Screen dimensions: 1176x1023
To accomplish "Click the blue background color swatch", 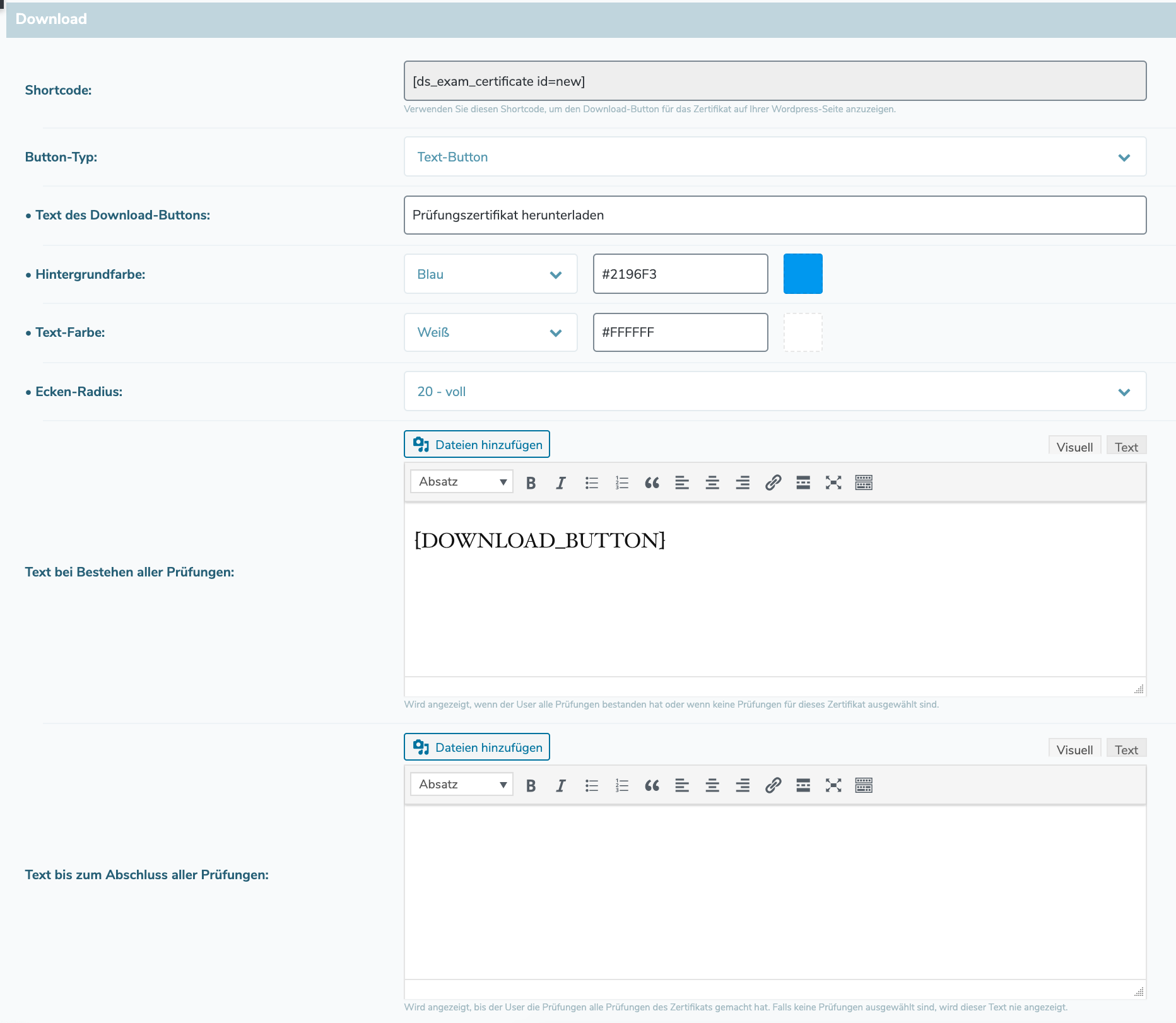I will click(803, 274).
